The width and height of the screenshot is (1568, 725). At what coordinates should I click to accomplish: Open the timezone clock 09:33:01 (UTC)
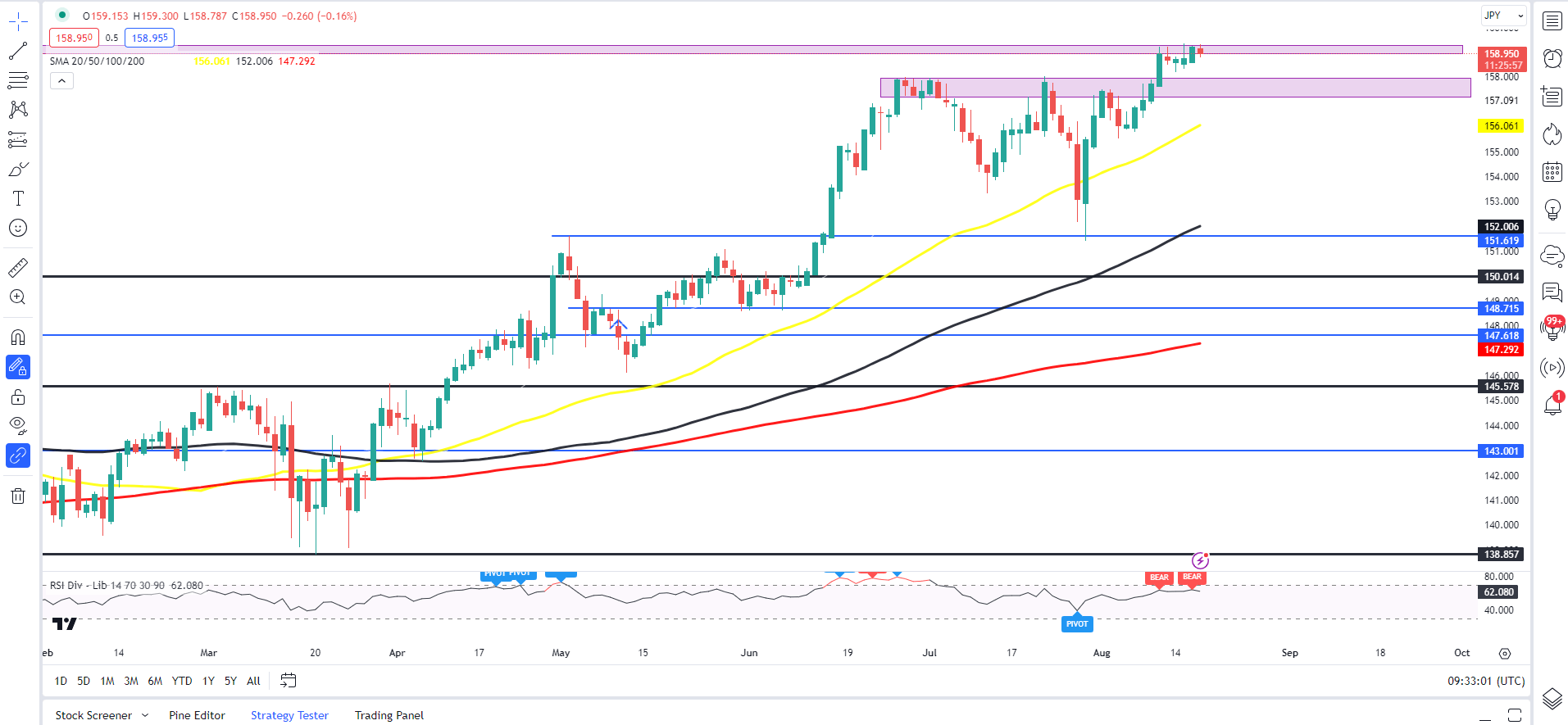pos(1485,681)
